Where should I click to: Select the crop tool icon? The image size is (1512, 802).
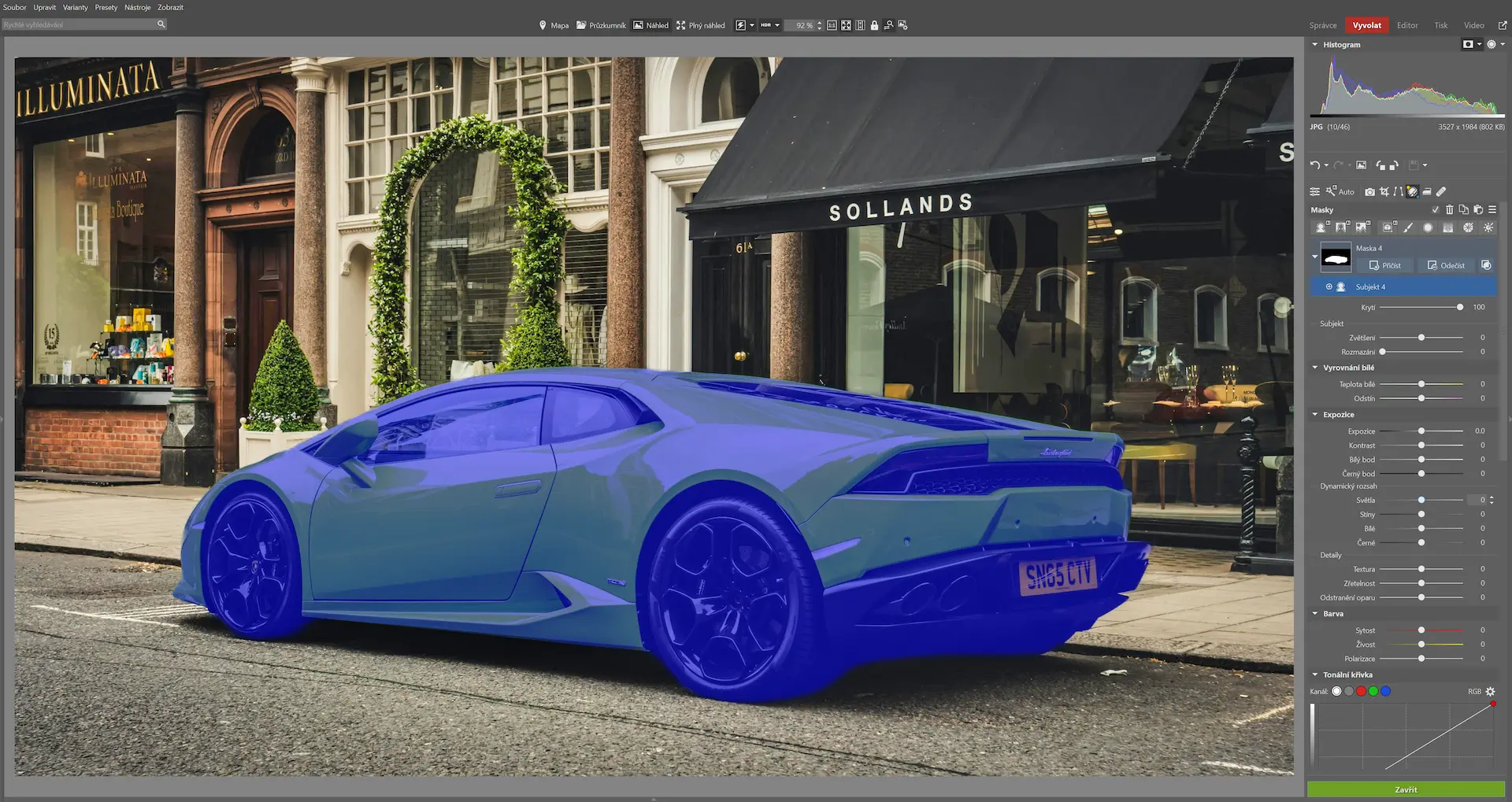coord(1384,191)
